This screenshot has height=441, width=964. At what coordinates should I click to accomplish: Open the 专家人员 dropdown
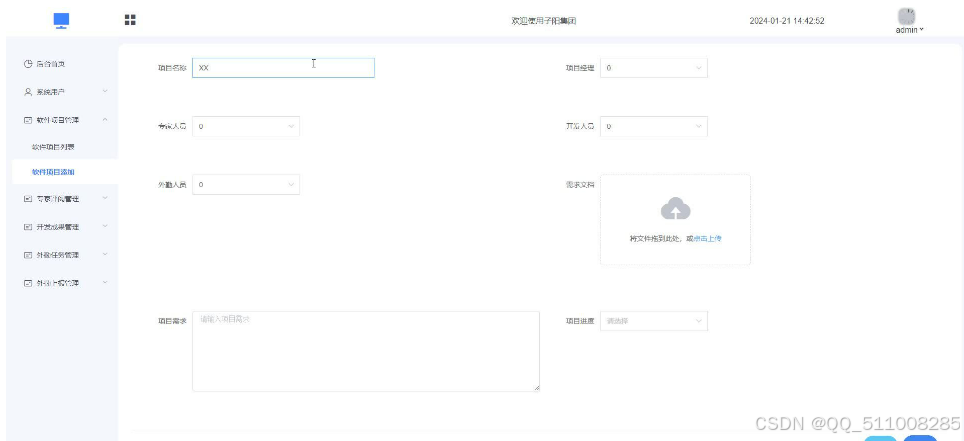coord(246,126)
